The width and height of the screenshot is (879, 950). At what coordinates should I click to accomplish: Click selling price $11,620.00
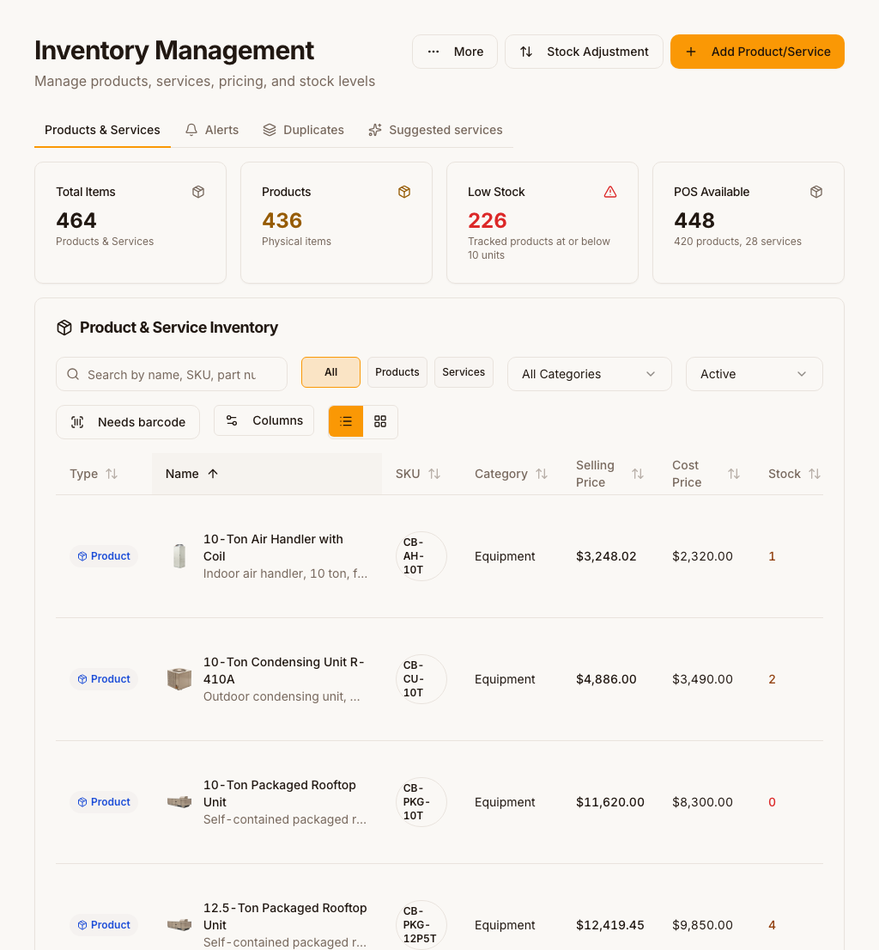(610, 802)
